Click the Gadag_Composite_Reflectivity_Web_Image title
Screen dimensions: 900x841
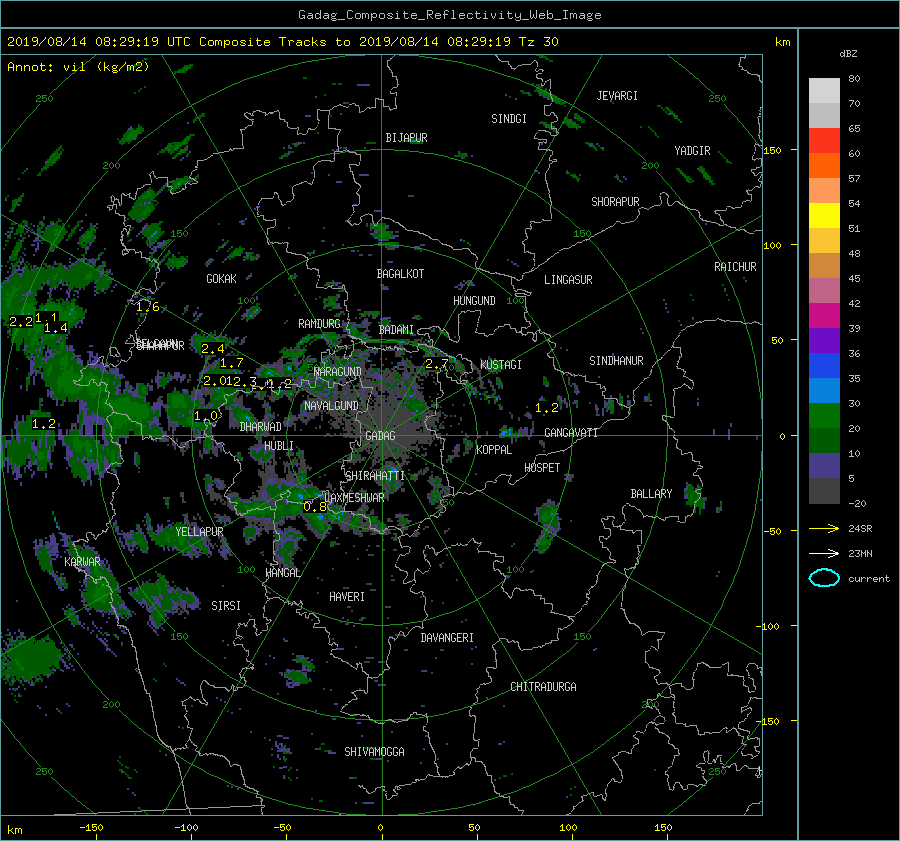tap(449, 15)
